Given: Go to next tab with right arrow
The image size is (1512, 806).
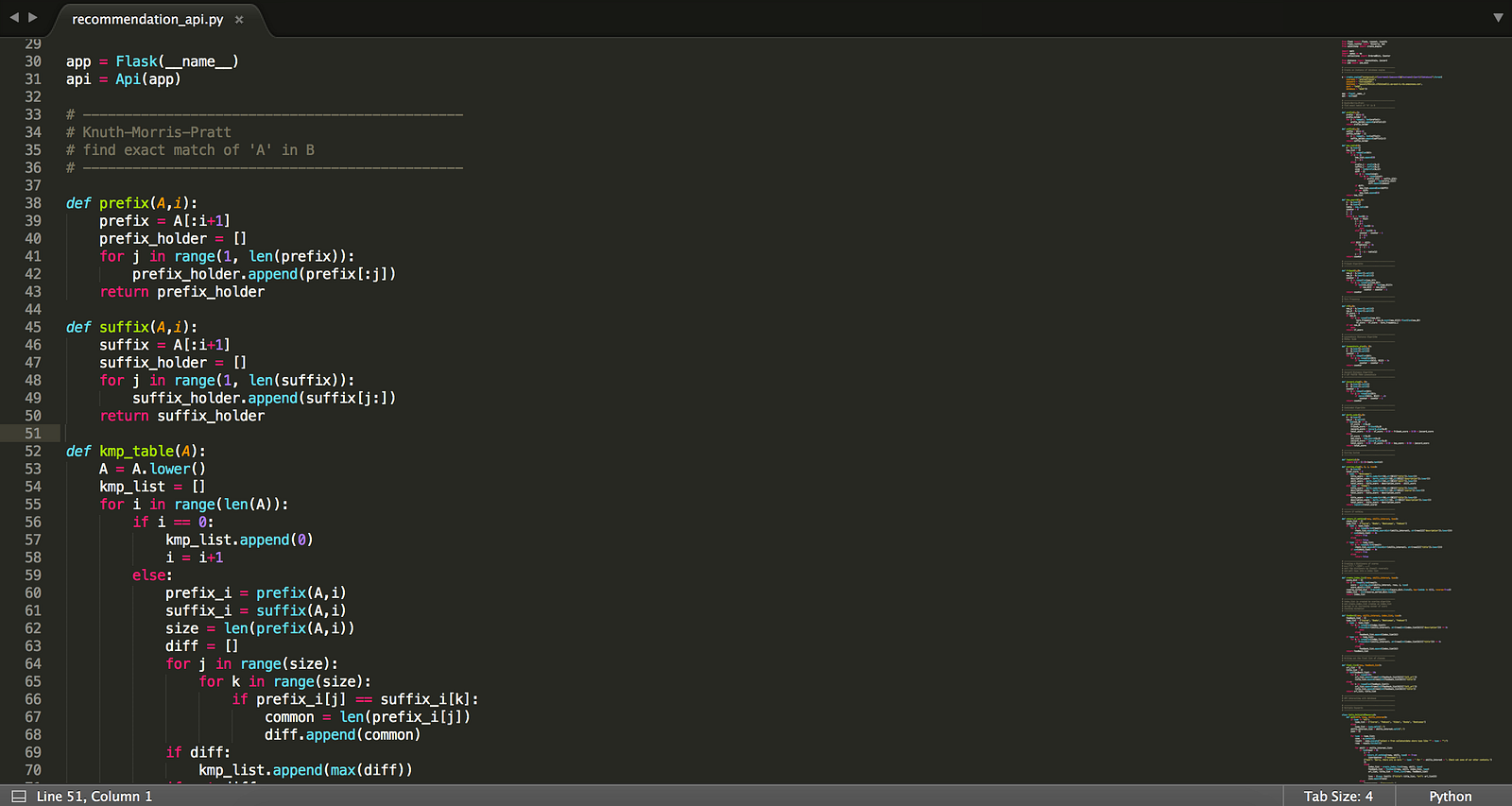Looking at the screenshot, I should [x=33, y=17].
